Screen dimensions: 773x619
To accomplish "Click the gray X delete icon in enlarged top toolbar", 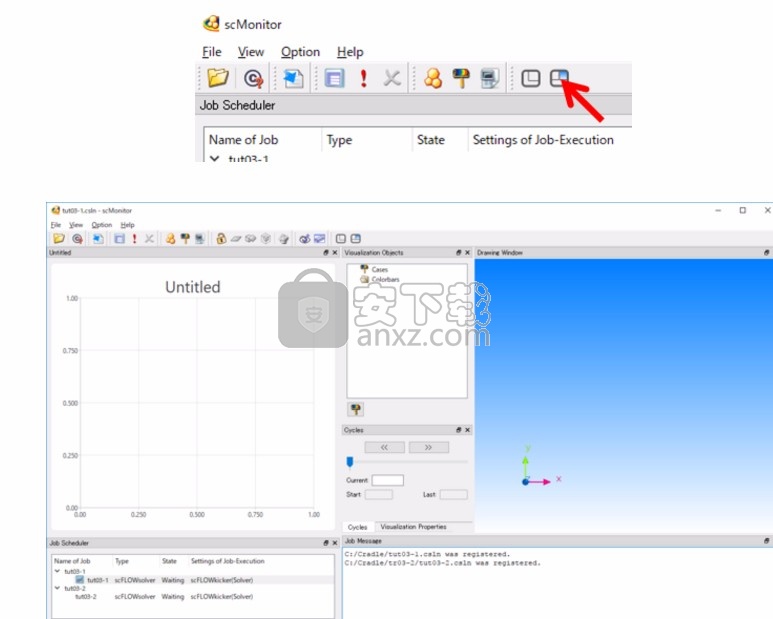I will coord(392,78).
